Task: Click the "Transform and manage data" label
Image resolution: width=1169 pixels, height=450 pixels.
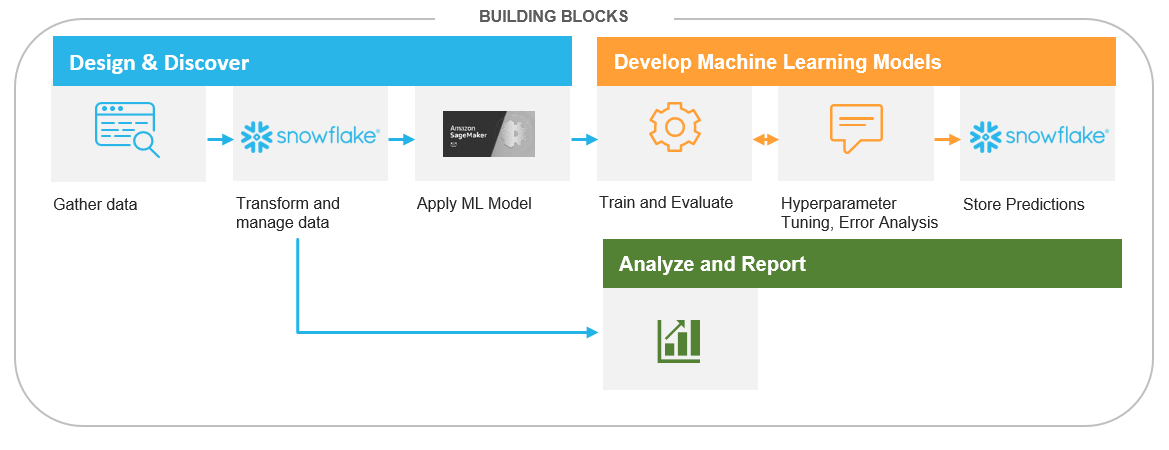Action: pos(288,212)
